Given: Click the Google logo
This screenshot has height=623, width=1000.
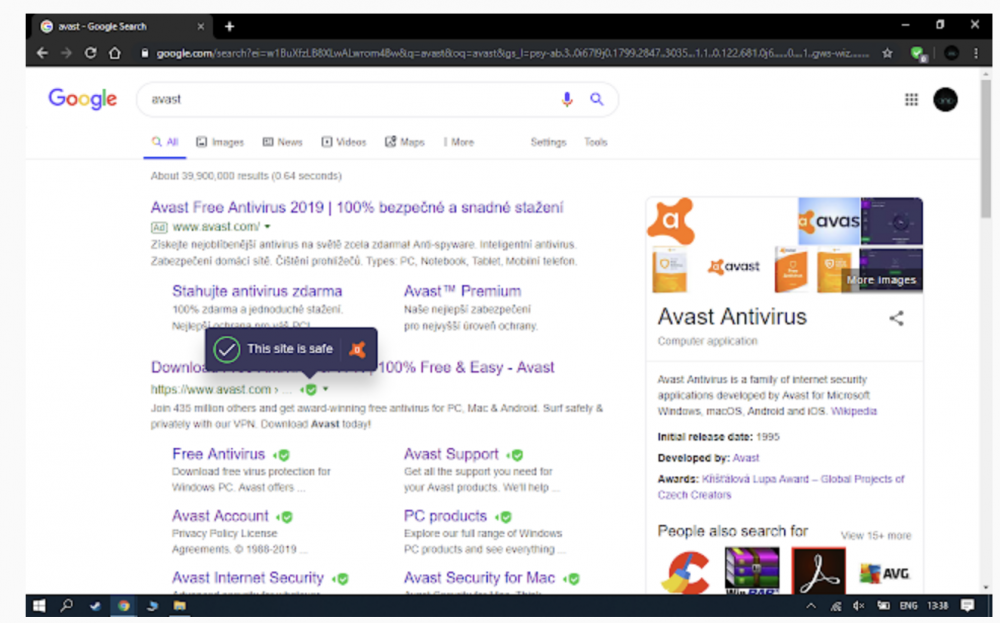Looking at the screenshot, I should click(x=82, y=99).
